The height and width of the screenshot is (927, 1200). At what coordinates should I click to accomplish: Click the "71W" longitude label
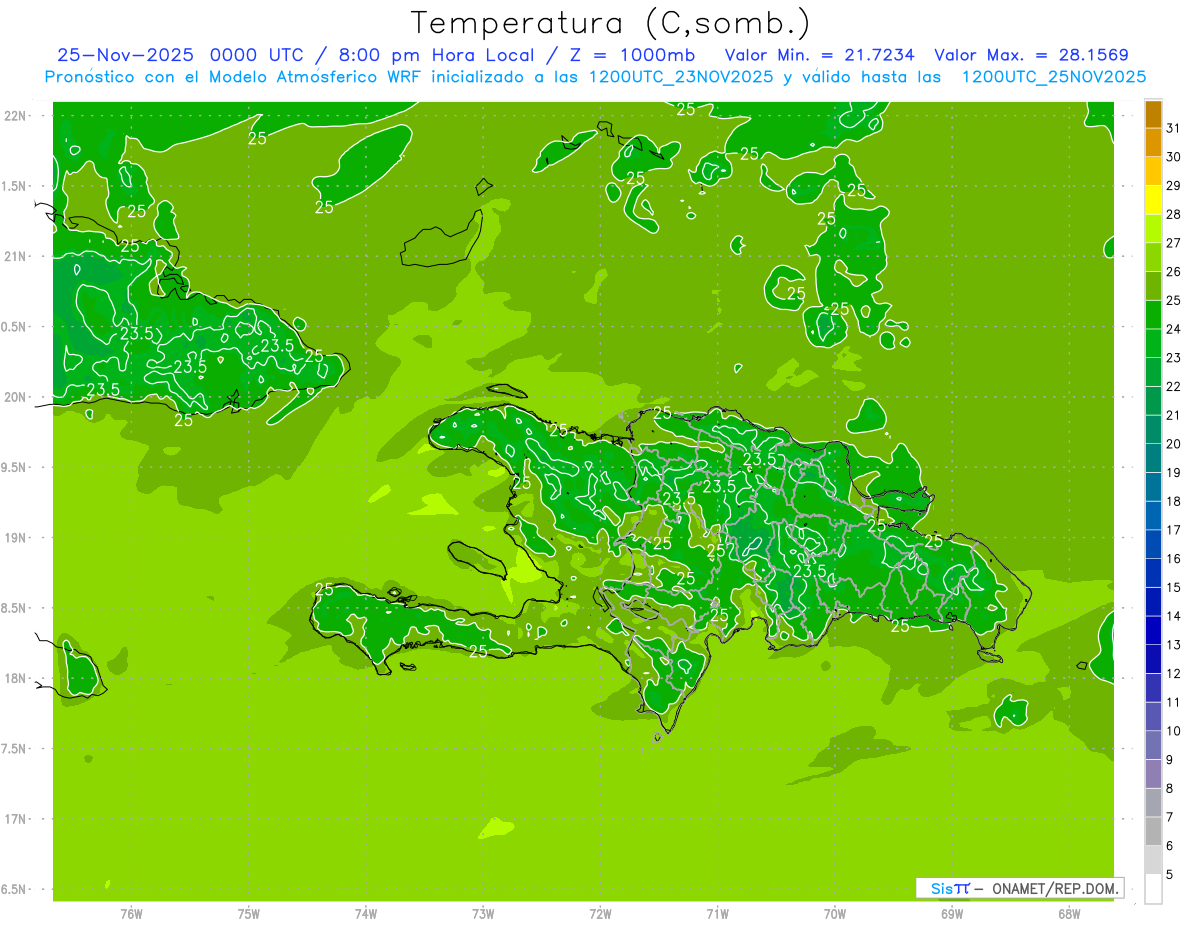718,913
